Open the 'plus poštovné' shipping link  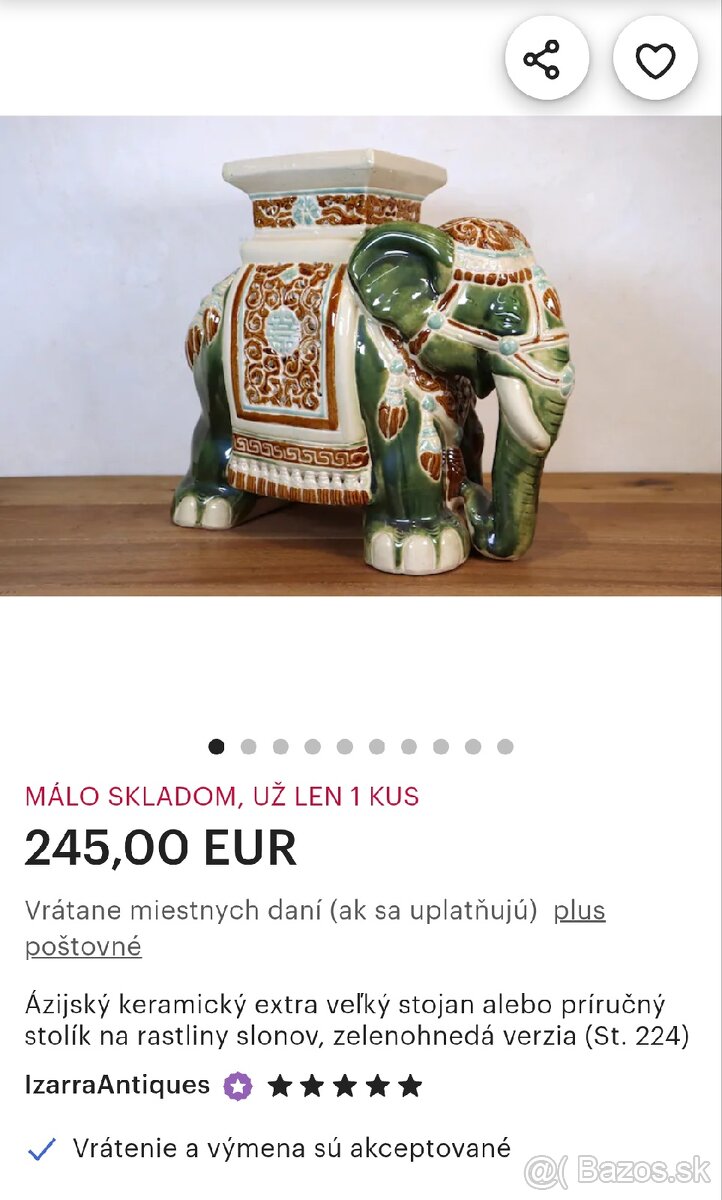315,928
